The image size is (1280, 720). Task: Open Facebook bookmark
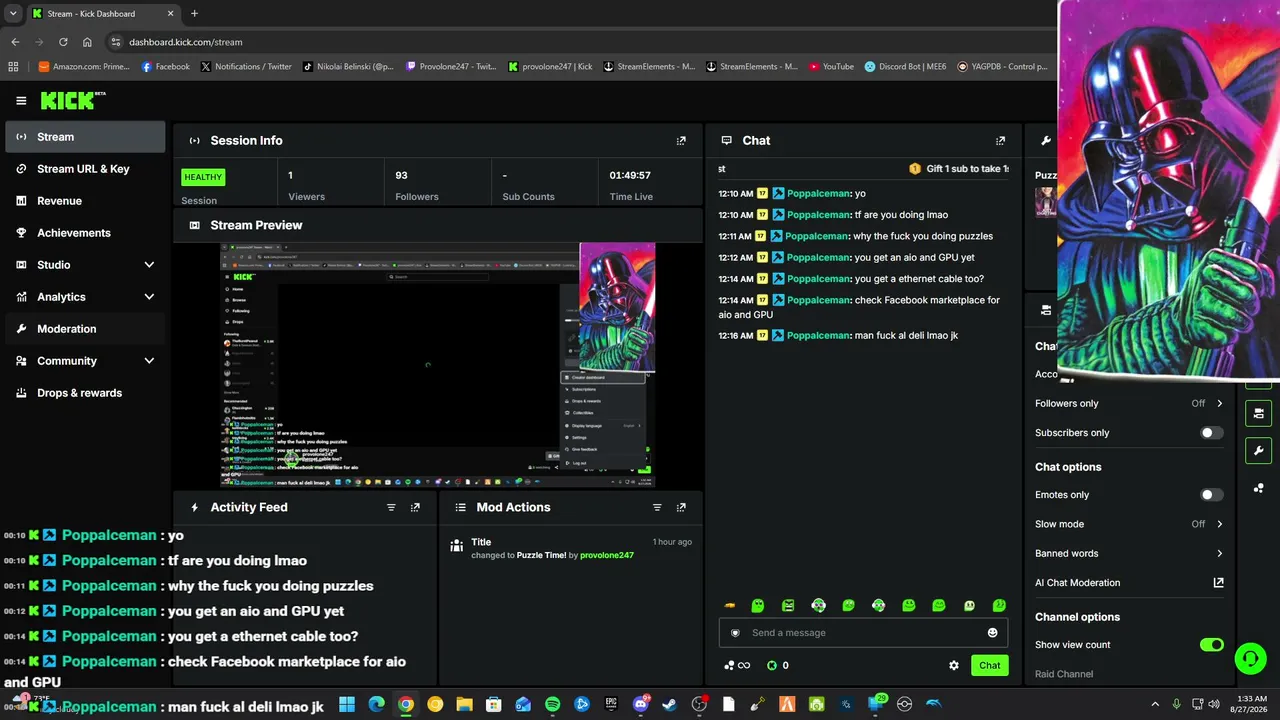click(x=165, y=67)
